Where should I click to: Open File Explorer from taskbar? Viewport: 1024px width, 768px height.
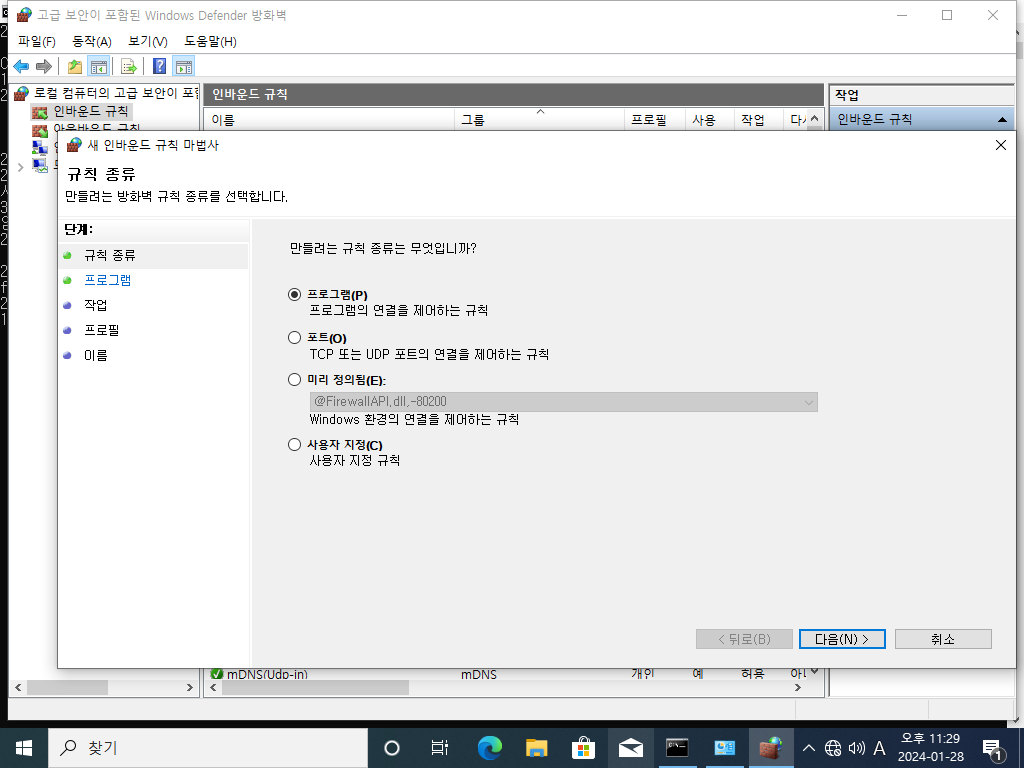pyautogui.click(x=536, y=748)
